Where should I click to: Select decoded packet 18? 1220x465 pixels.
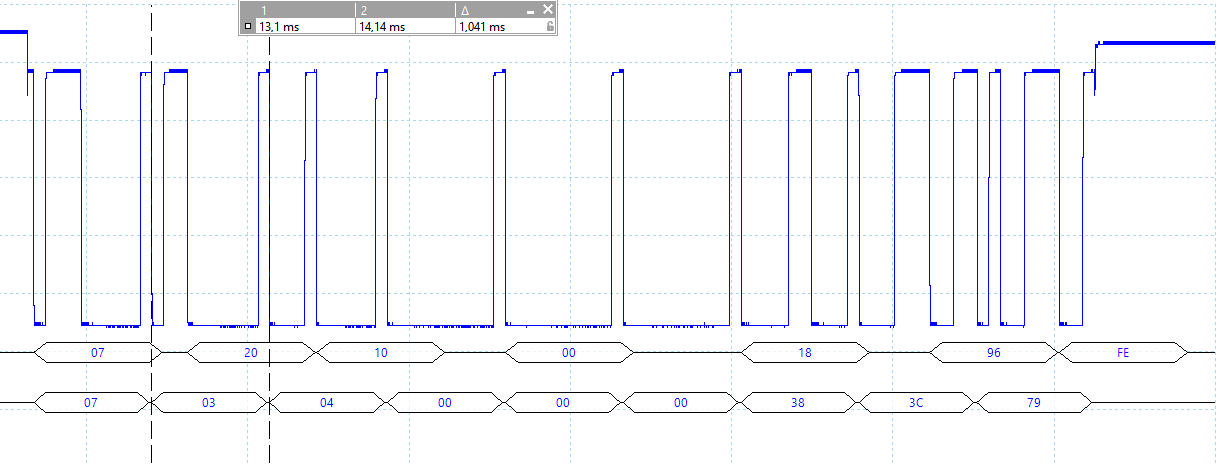(806, 352)
